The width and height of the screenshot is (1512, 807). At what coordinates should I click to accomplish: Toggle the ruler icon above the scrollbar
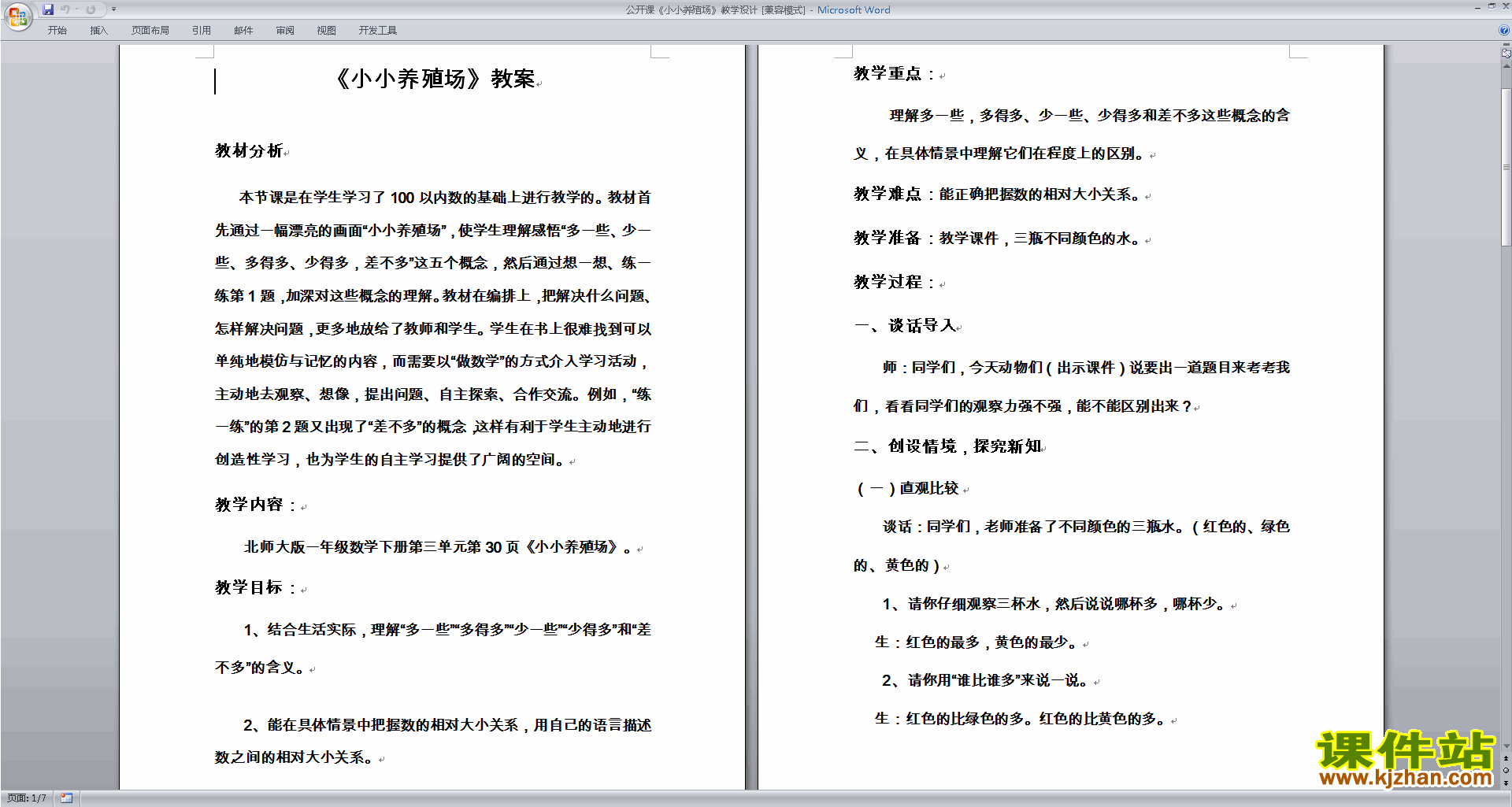pyautogui.click(x=1506, y=54)
